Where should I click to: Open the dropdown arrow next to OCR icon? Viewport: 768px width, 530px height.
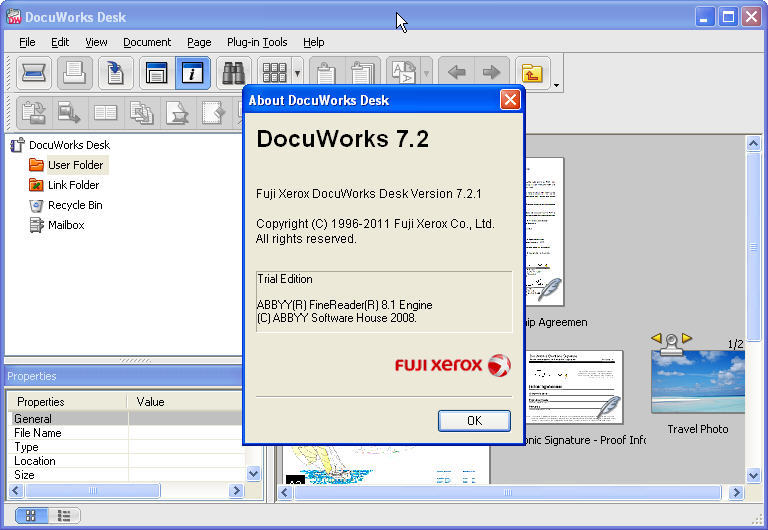tap(426, 73)
